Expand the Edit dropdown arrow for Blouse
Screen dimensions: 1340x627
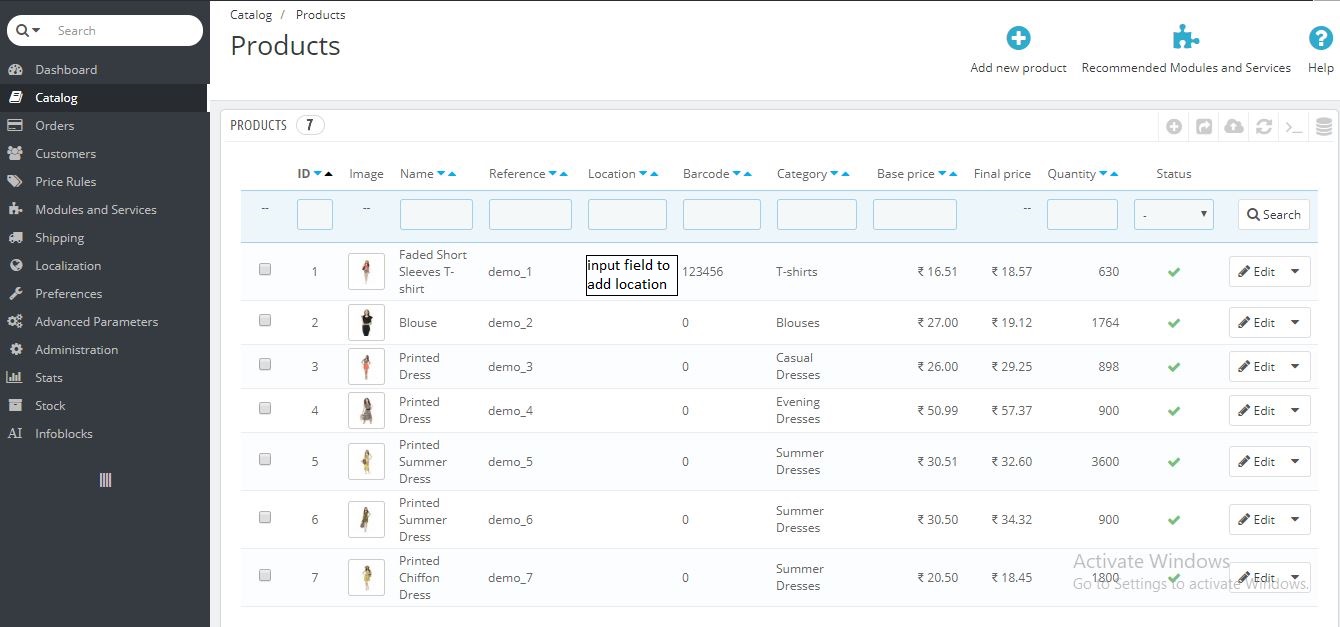click(1295, 323)
